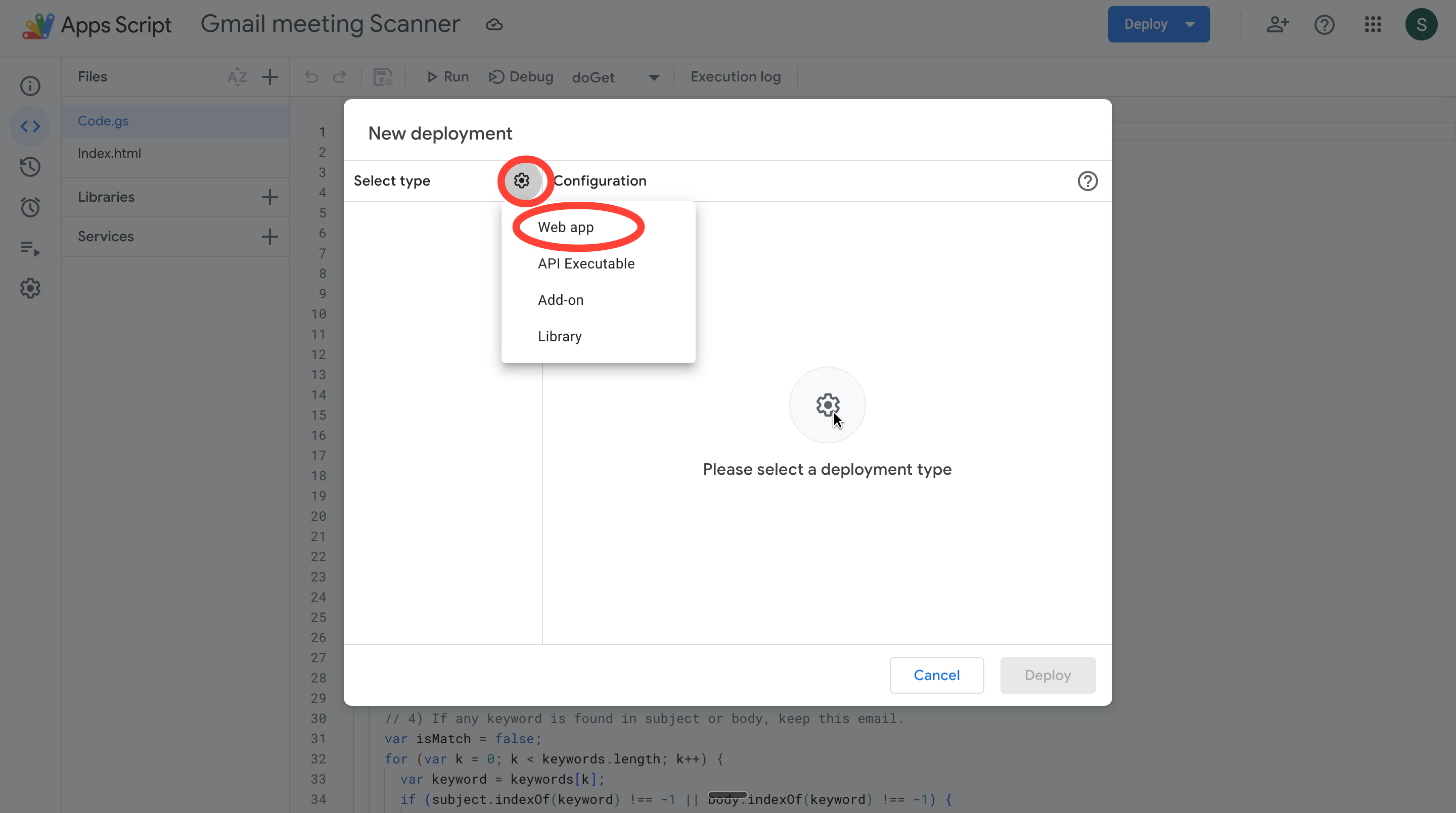Click the Project History clock icon
Viewport: 1456px width, 813px height.
30,167
